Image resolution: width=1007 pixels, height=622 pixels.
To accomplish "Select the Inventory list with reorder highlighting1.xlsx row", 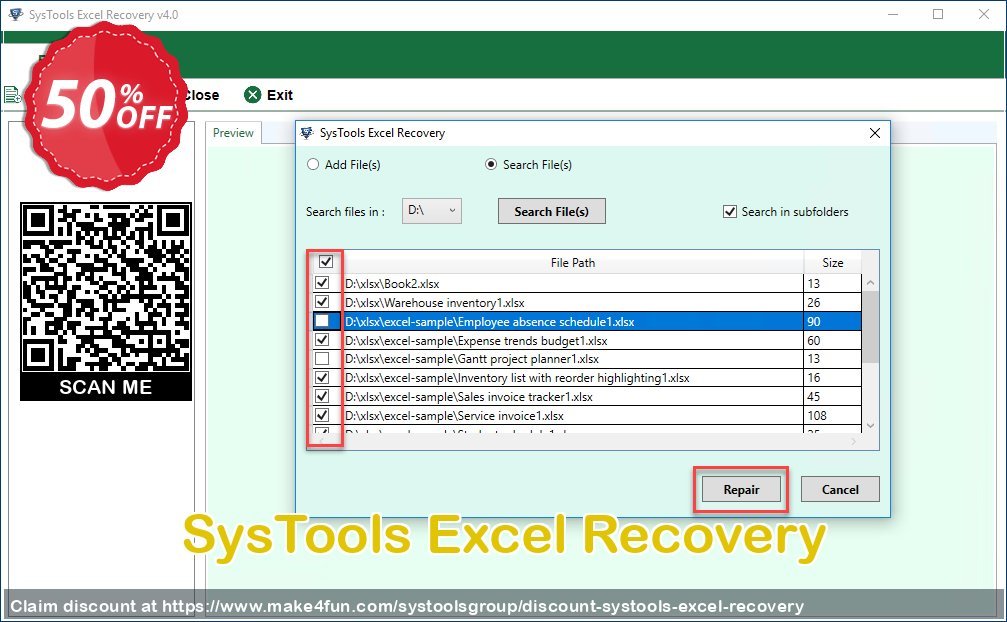I will [587, 377].
